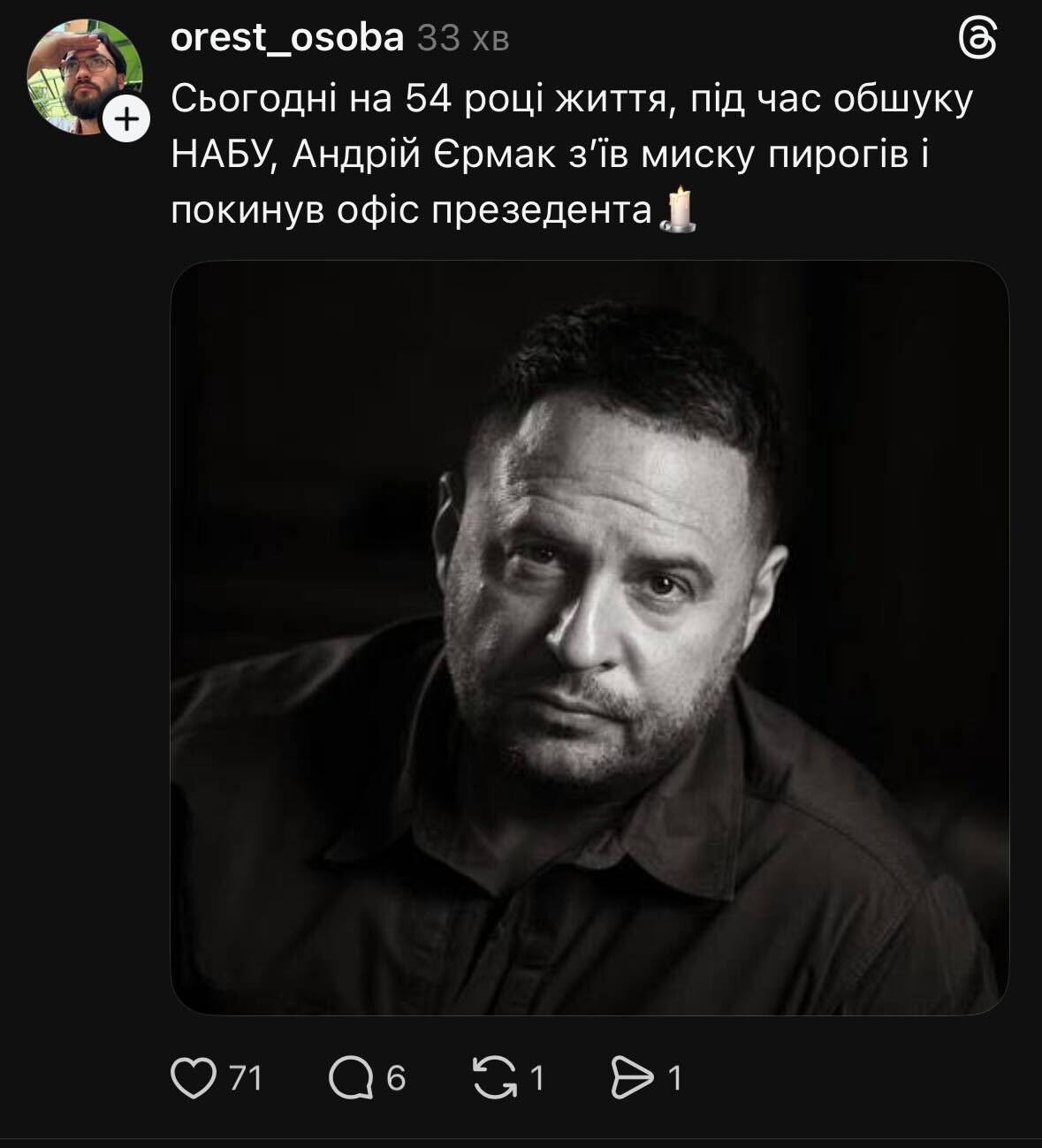Click the text line покинув офіс презедента
The width and height of the screenshot is (1042, 1148).
tap(411, 211)
